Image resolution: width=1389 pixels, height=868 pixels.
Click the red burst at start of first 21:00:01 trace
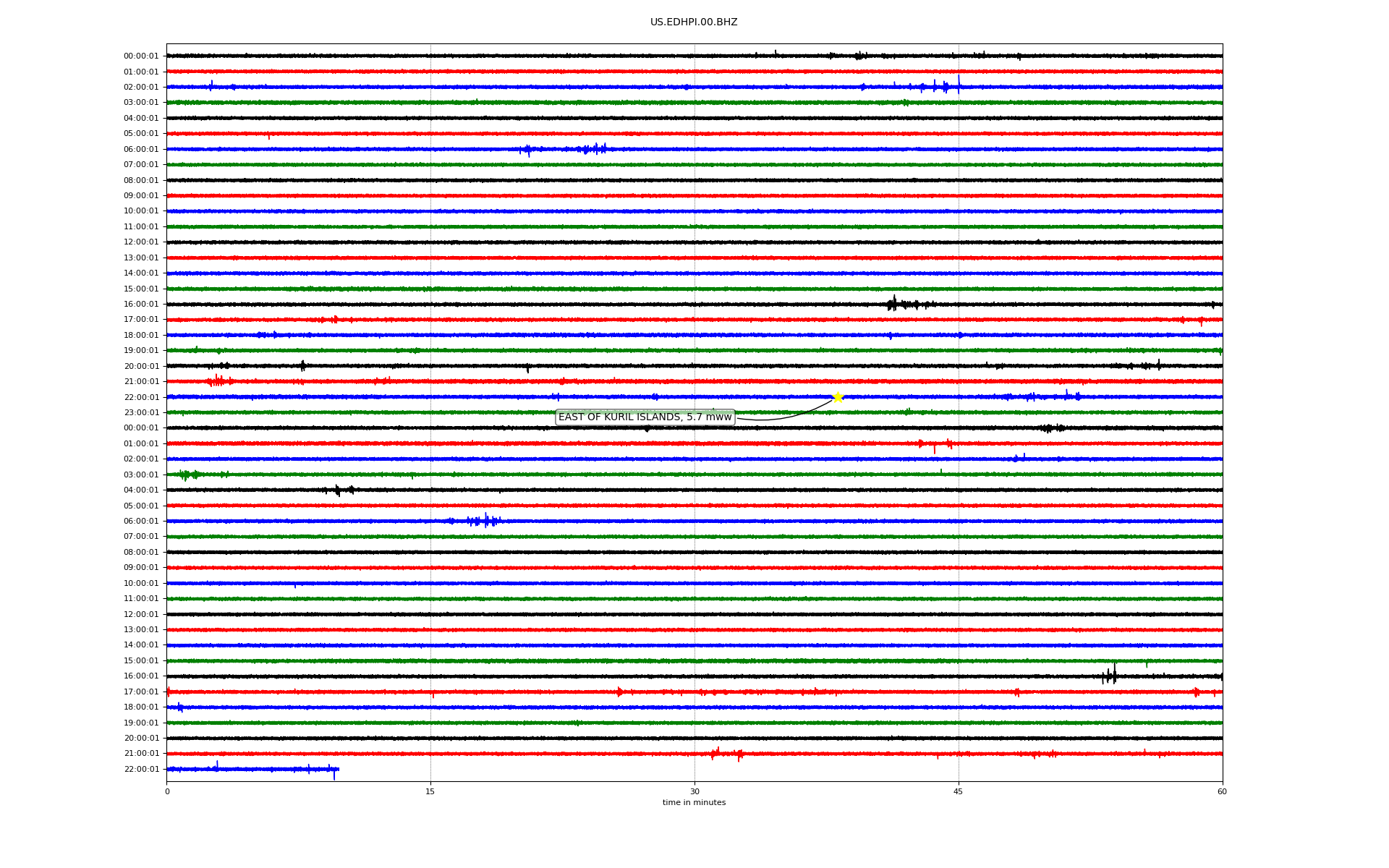click(216, 381)
